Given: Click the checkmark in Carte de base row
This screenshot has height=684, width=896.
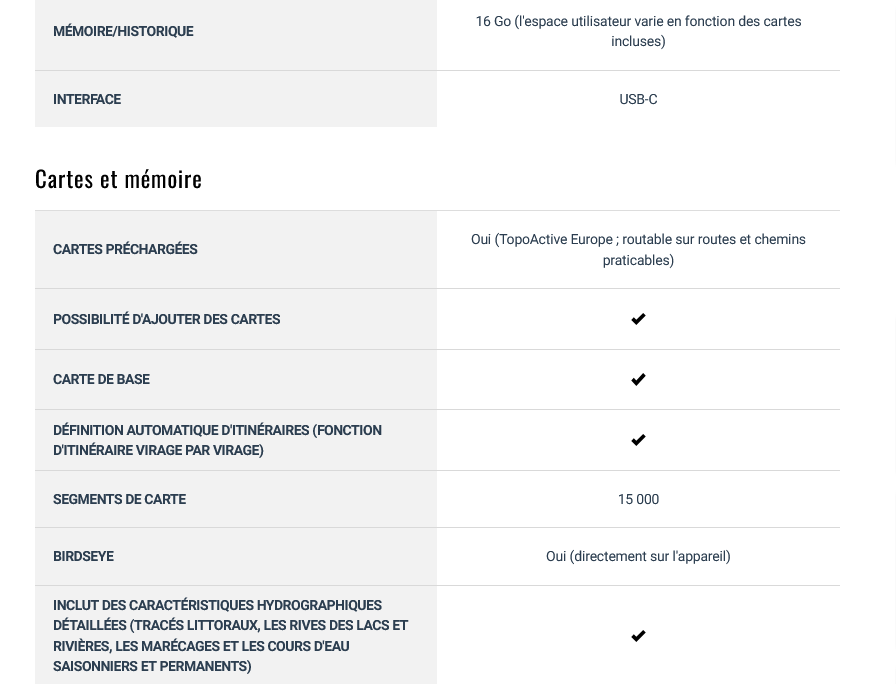Looking at the screenshot, I should 638,379.
